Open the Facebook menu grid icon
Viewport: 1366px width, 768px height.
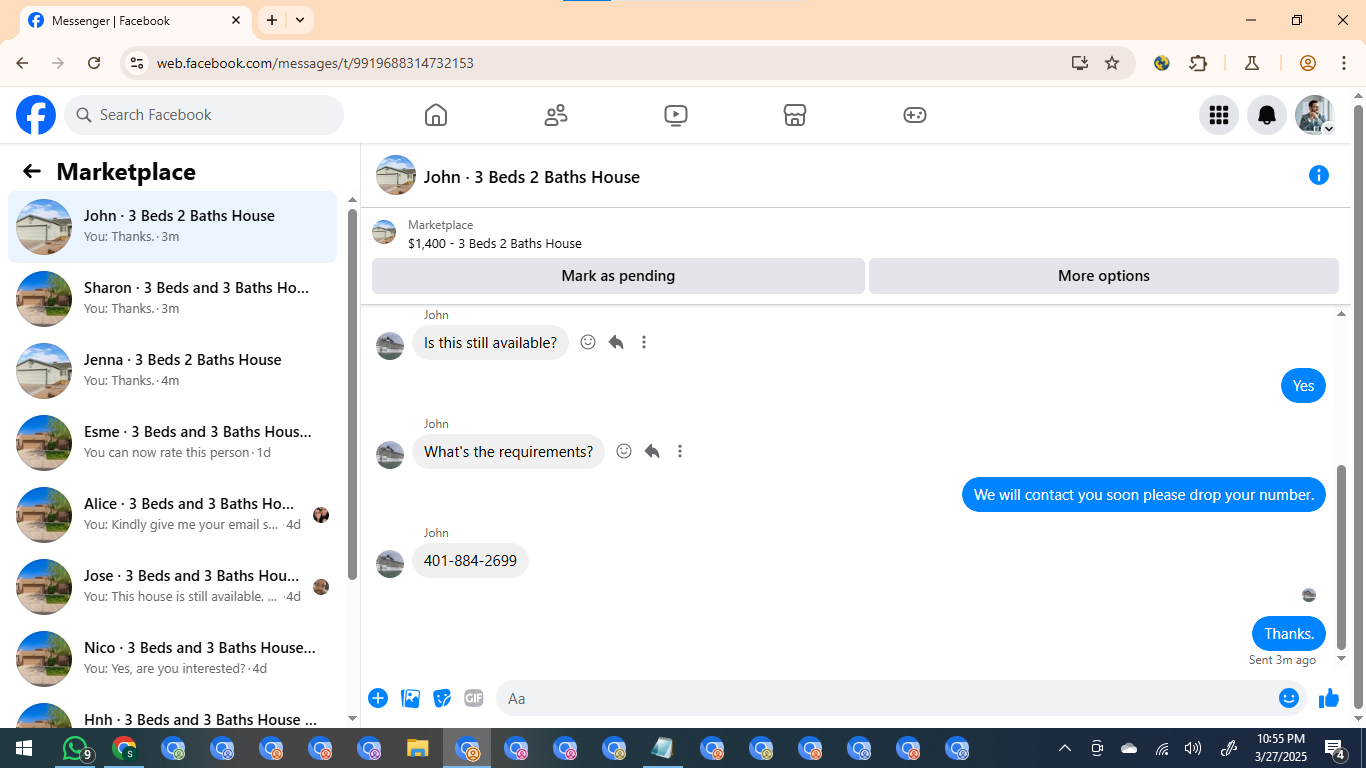tap(1219, 115)
